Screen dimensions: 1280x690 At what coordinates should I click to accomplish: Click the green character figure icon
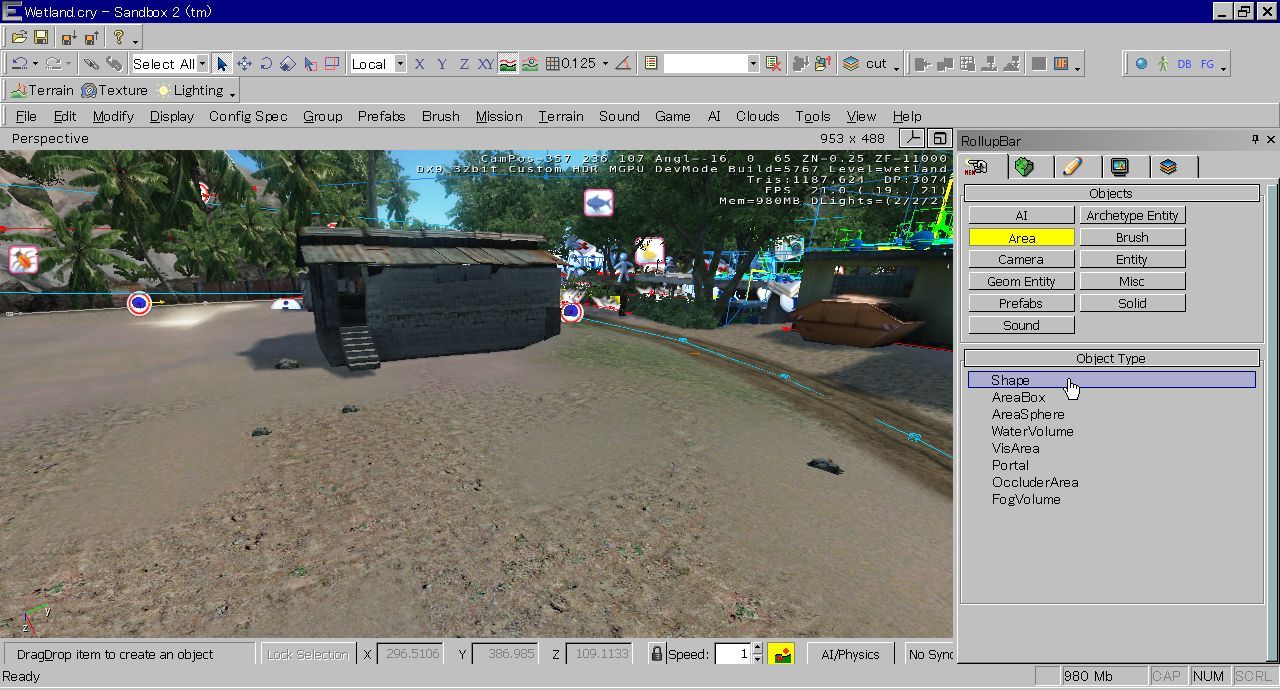point(1163,63)
